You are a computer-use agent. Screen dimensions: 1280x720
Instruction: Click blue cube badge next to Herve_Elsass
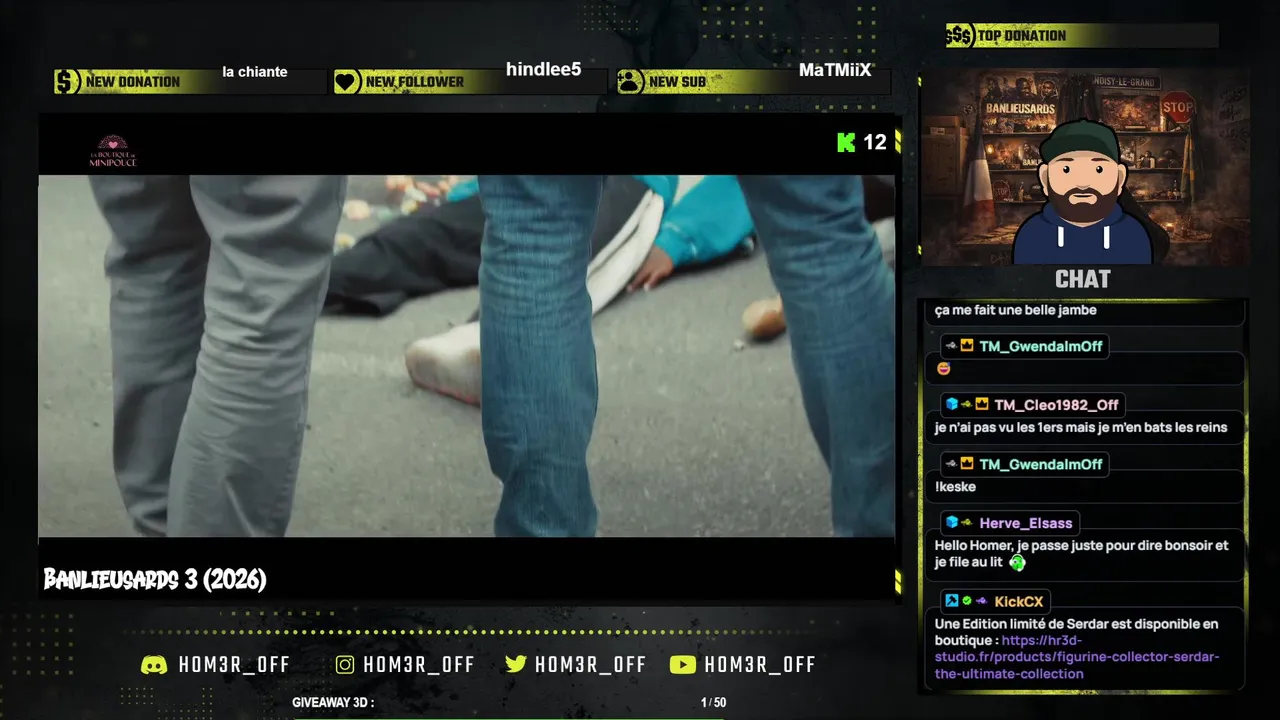click(952, 523)
